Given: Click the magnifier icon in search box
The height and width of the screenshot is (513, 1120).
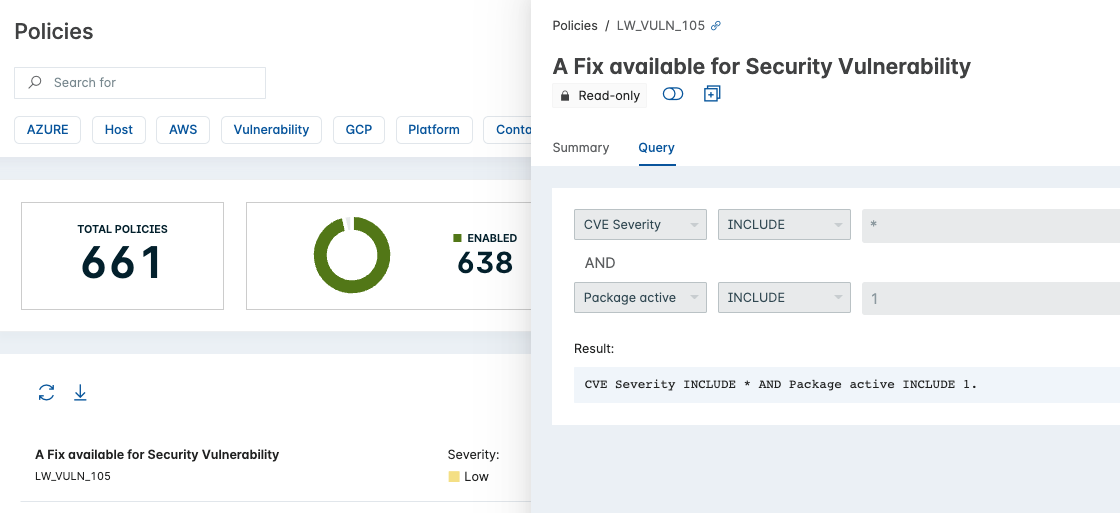Looking at the screenshot, I should (x=34, y=82).
